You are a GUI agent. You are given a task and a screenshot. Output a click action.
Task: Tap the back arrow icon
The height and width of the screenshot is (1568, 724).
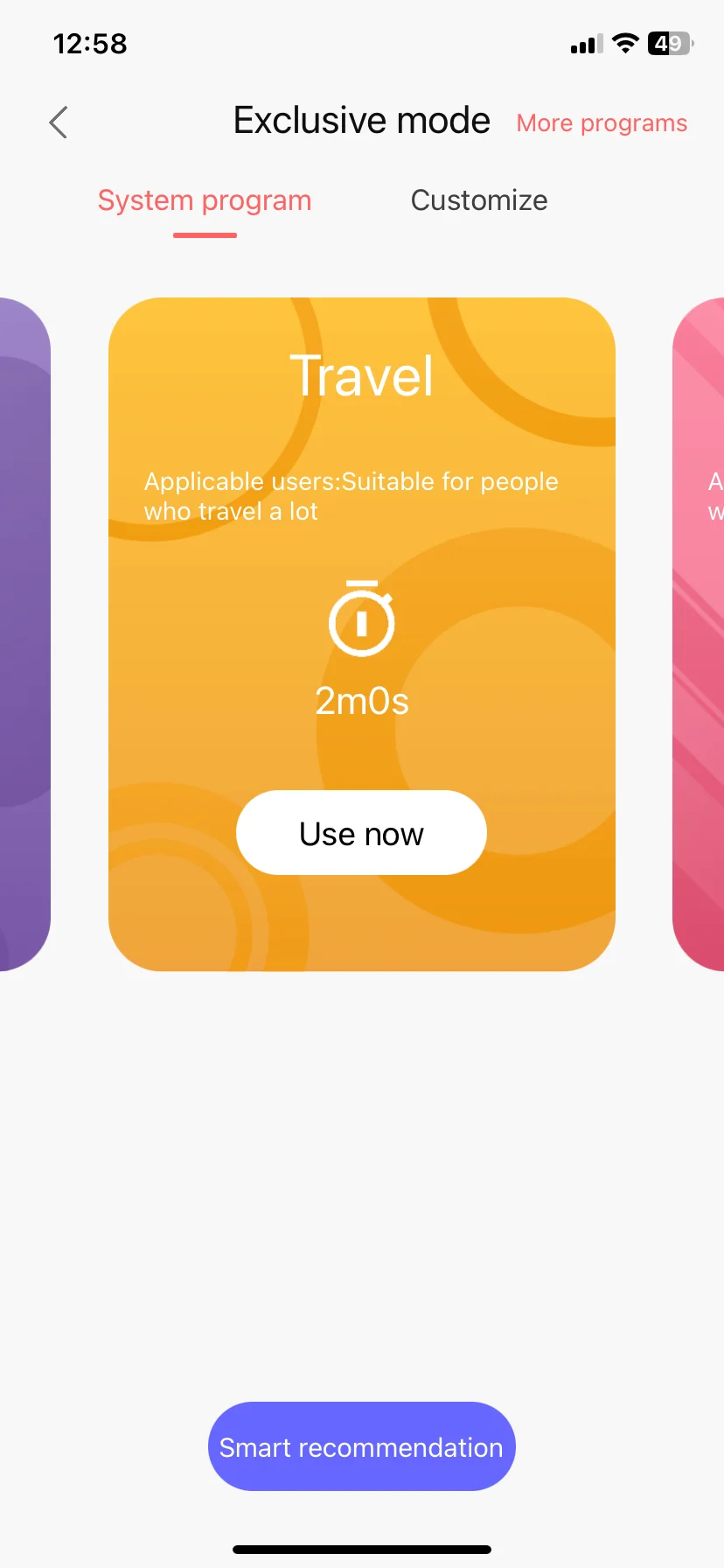[x=59, y=122]
